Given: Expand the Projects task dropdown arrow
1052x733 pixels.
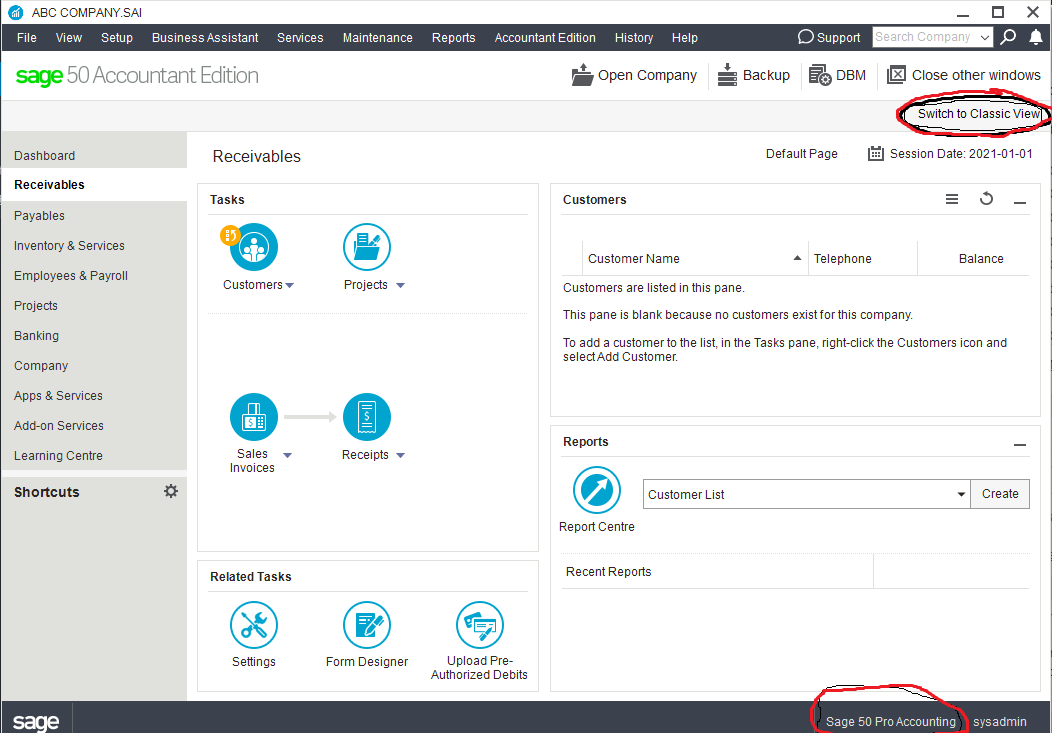Looking at the screenshot, I should pos(401,285).
